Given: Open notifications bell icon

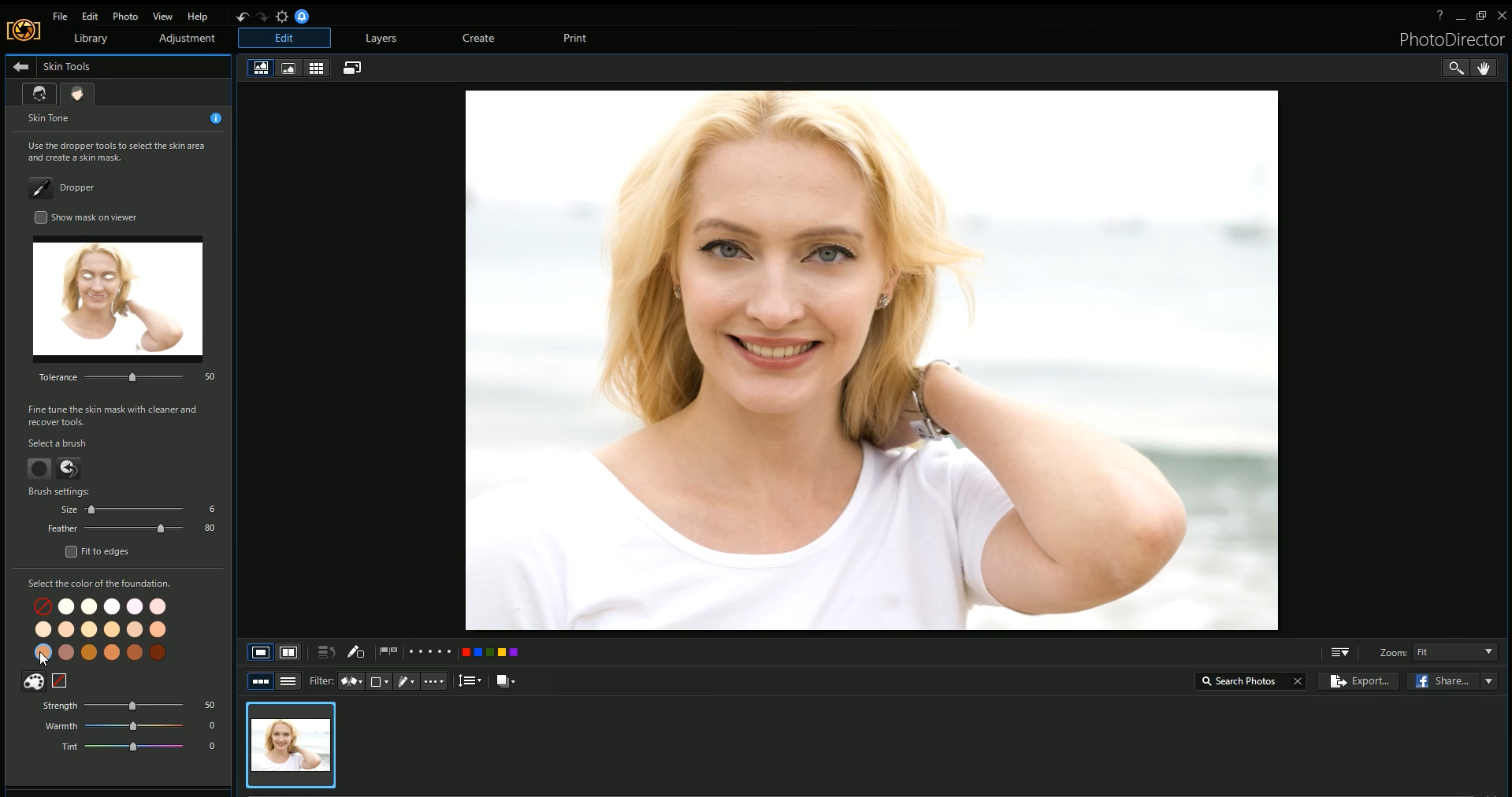Looking at the screenshot, I should pos(302,17).
